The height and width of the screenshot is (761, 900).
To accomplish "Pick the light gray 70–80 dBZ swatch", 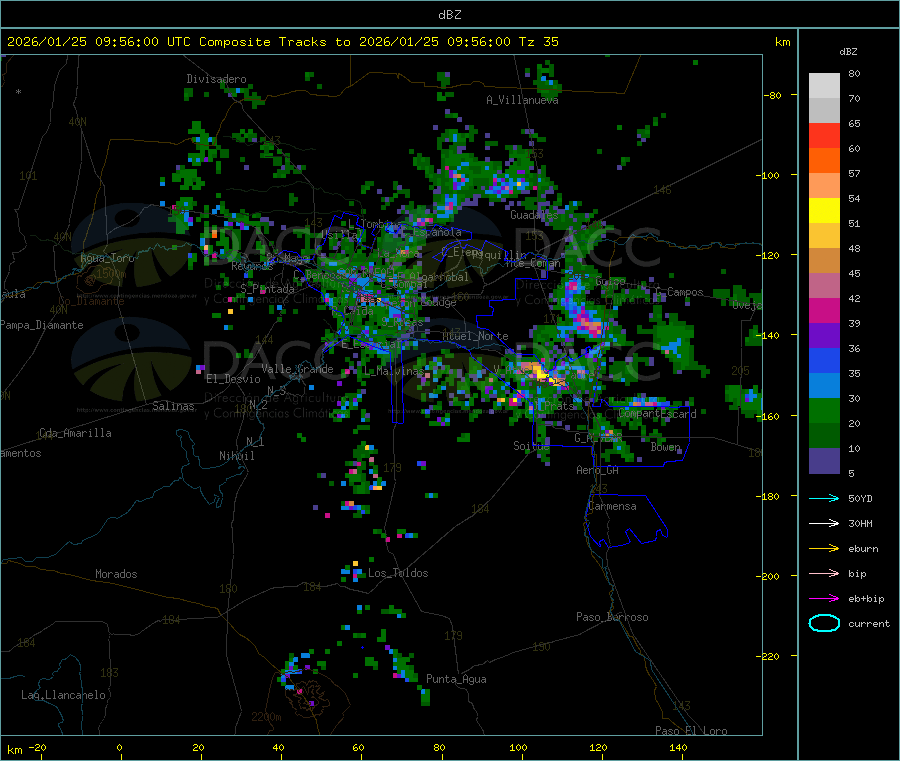I will [824, 86].
